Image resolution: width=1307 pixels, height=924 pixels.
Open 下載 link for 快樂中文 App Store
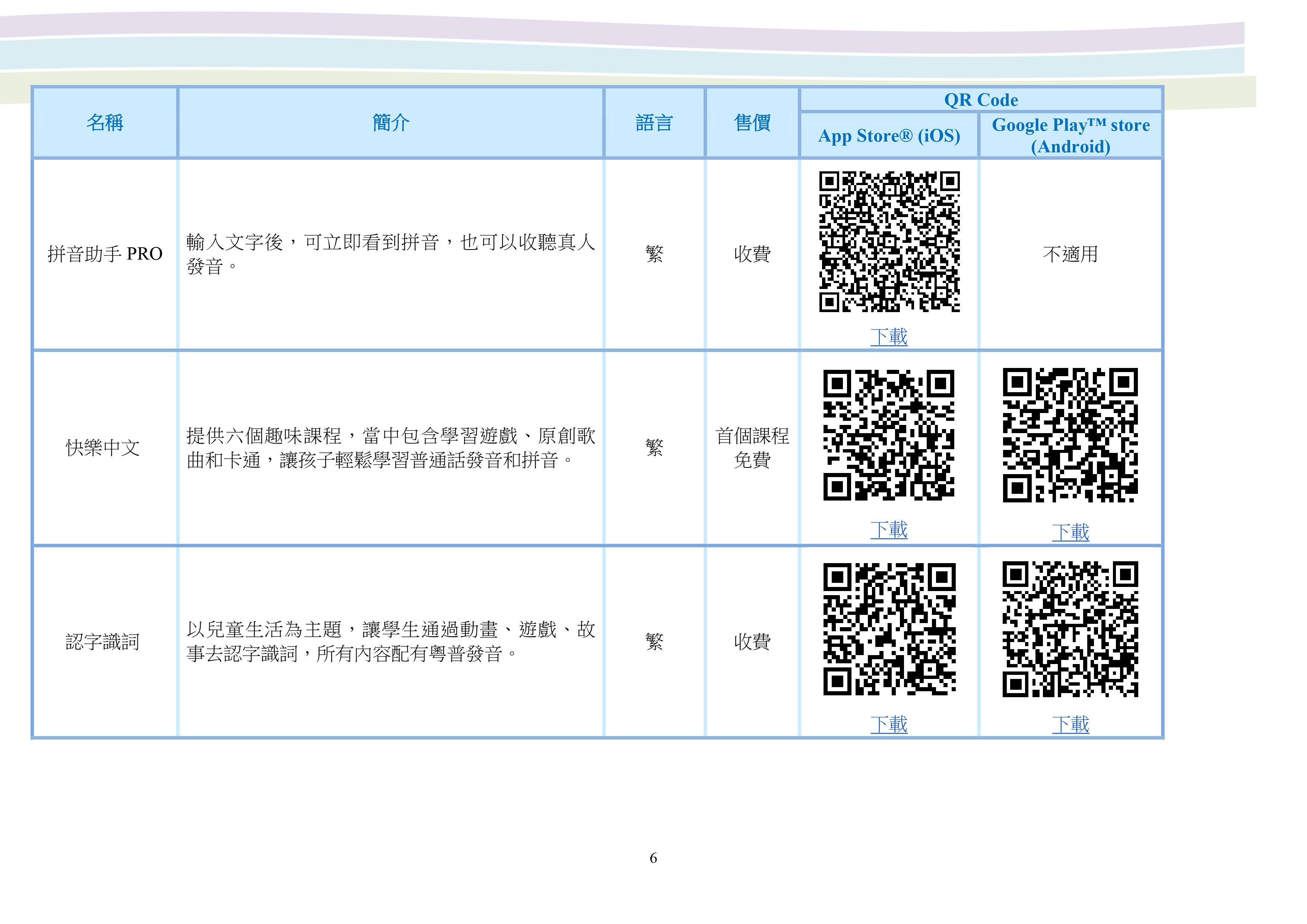pos(889,530)
